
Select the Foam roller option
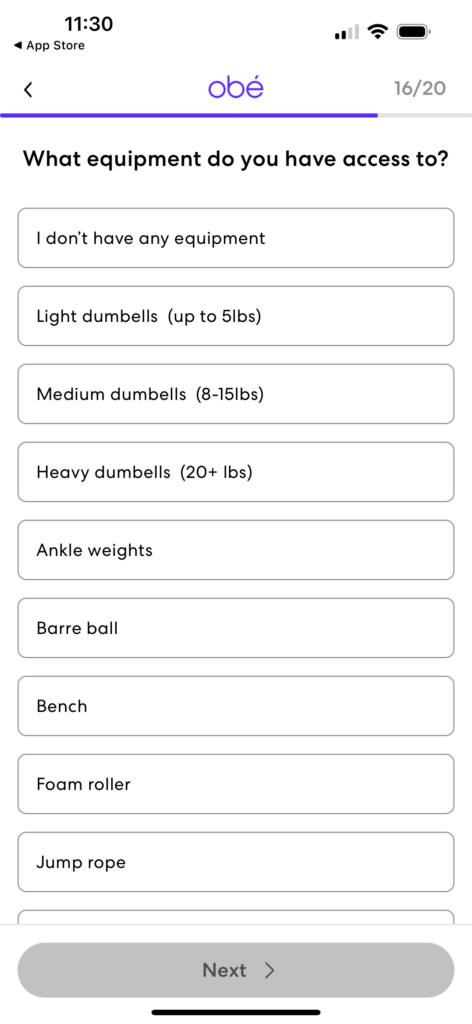click(236, 784)
